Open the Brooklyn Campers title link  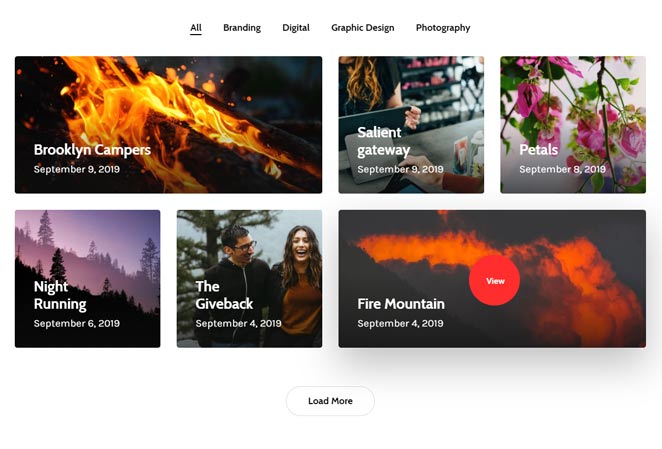pyautogui.click(x=92, y=150)
